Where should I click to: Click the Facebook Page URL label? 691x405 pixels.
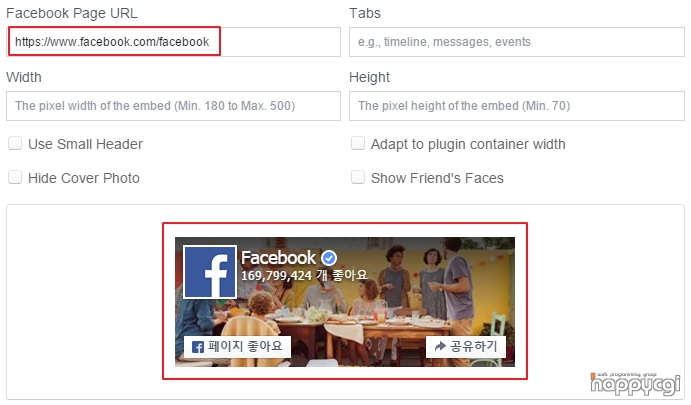pos(72,13)
